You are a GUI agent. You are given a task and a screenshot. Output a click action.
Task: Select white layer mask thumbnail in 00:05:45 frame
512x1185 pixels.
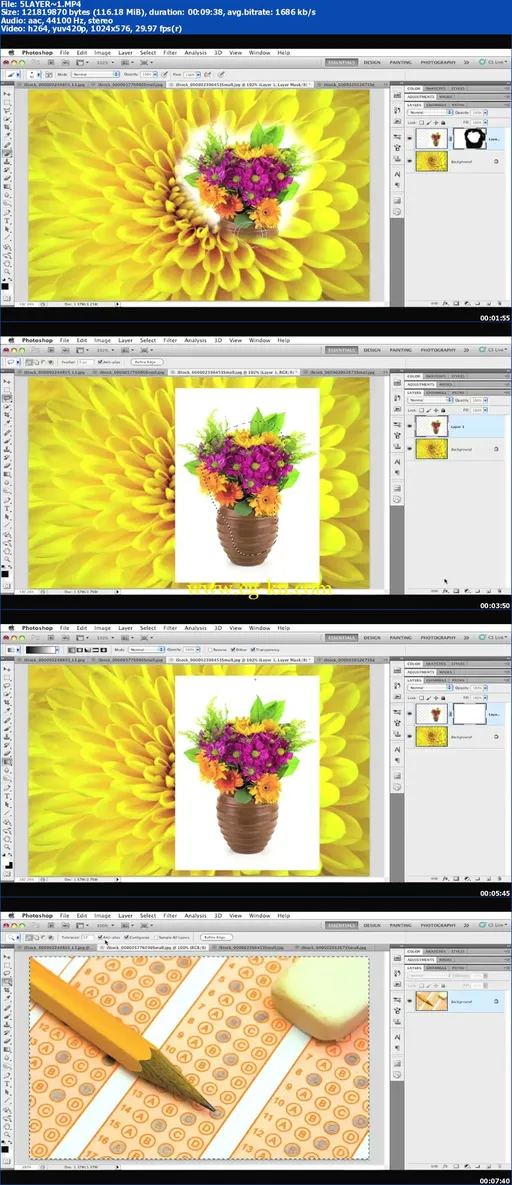coord(470,713)
